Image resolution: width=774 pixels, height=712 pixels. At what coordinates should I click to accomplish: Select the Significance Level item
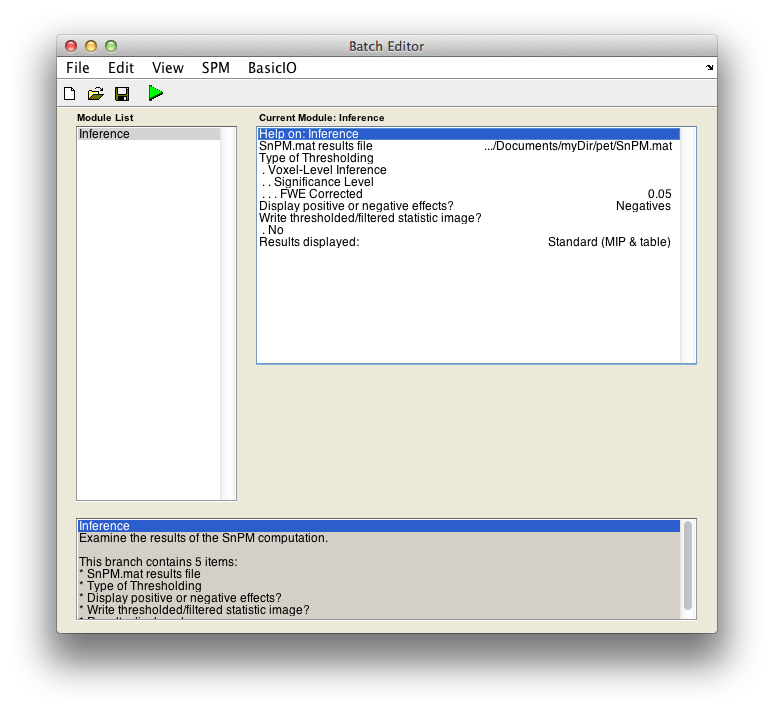click(468, 182)
